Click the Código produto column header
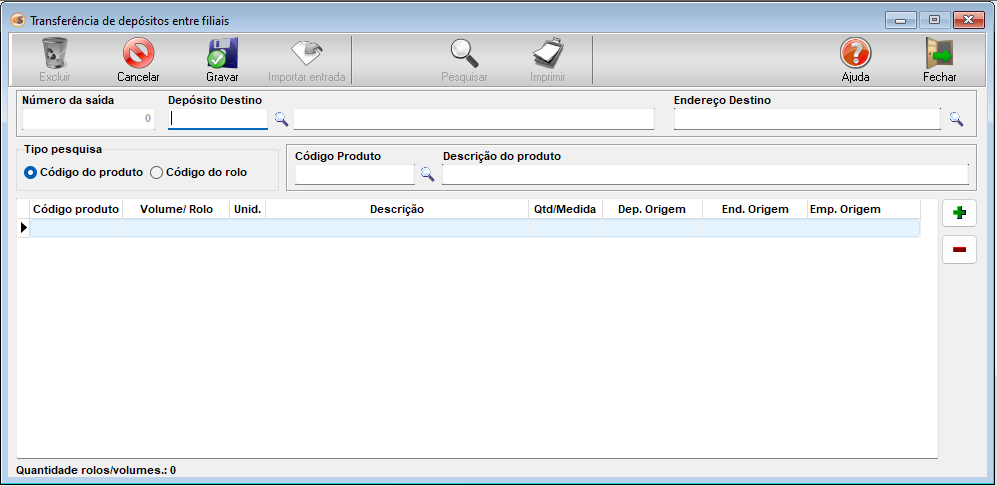The width and height of the screenshot is (997, 486). (76, 209)
